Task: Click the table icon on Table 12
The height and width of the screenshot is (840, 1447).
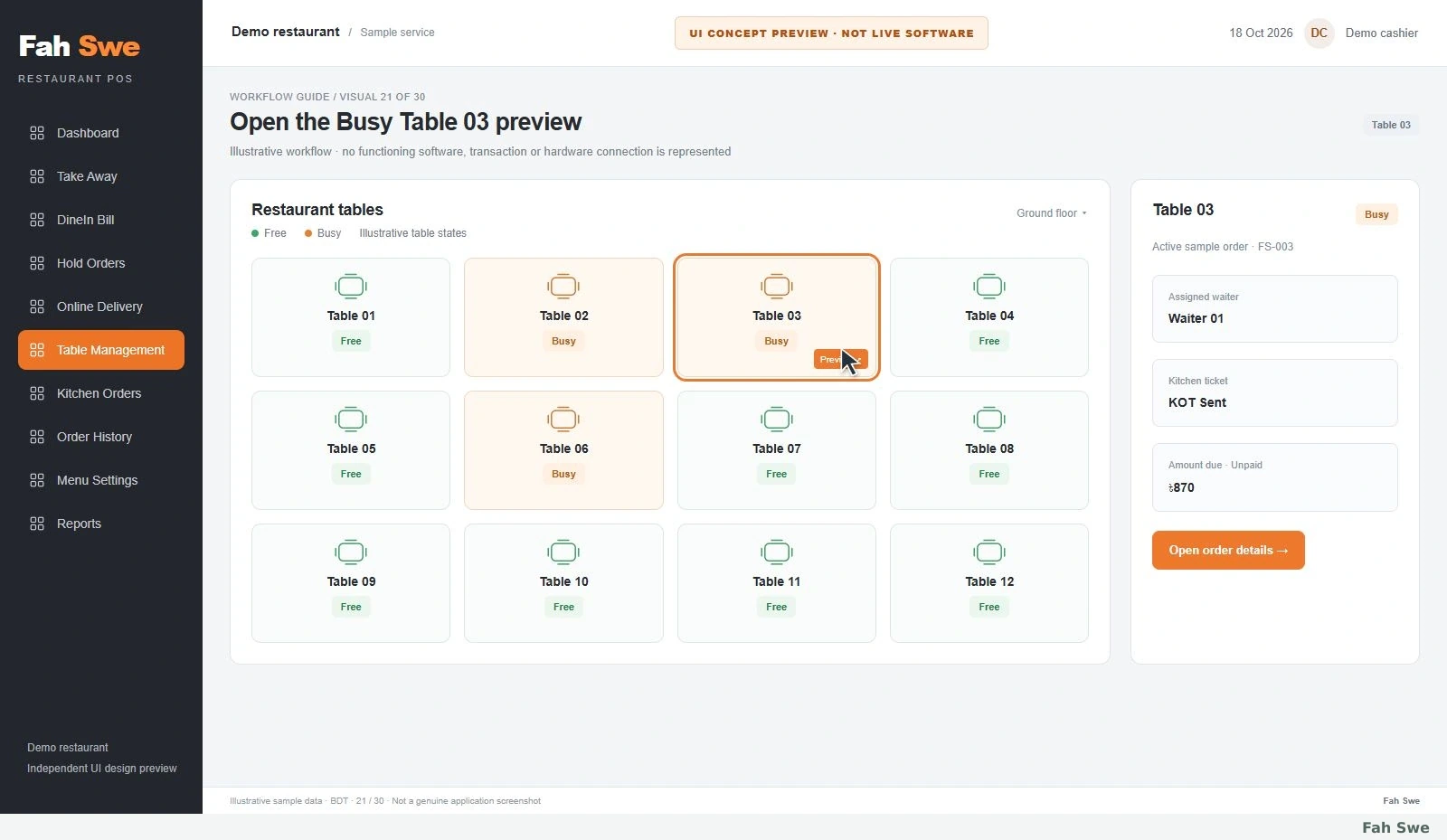Action: click(989, 552)
